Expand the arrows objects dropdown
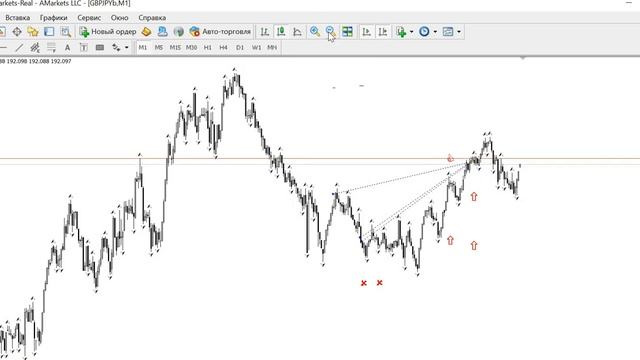The height and width of the screenshot is (360, 640). (127, 48)
